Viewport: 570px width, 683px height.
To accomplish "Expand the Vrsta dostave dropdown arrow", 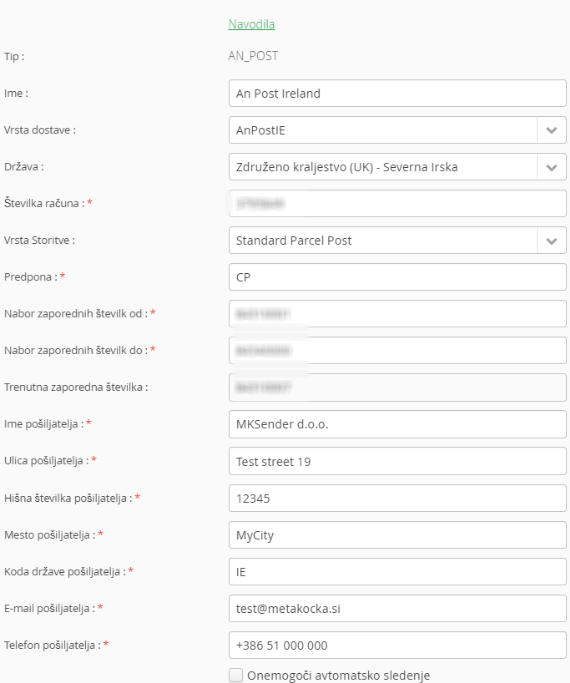I will coord(551,130).
